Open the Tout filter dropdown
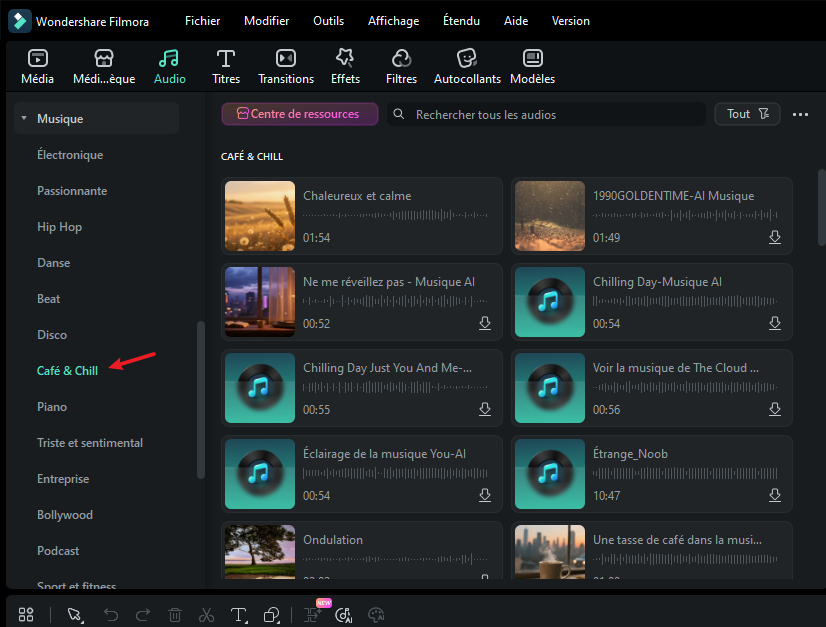Viewport: 826px width, 627px height. [747, 114]
